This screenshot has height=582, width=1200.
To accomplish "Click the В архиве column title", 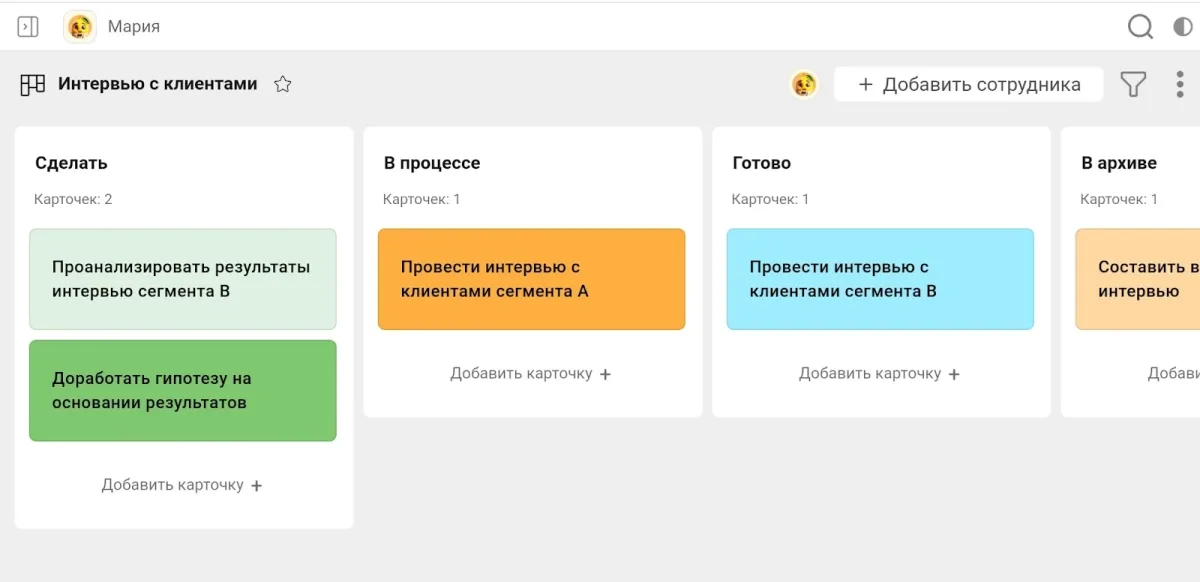I will pyautogui.click(x=1119, y=163).
